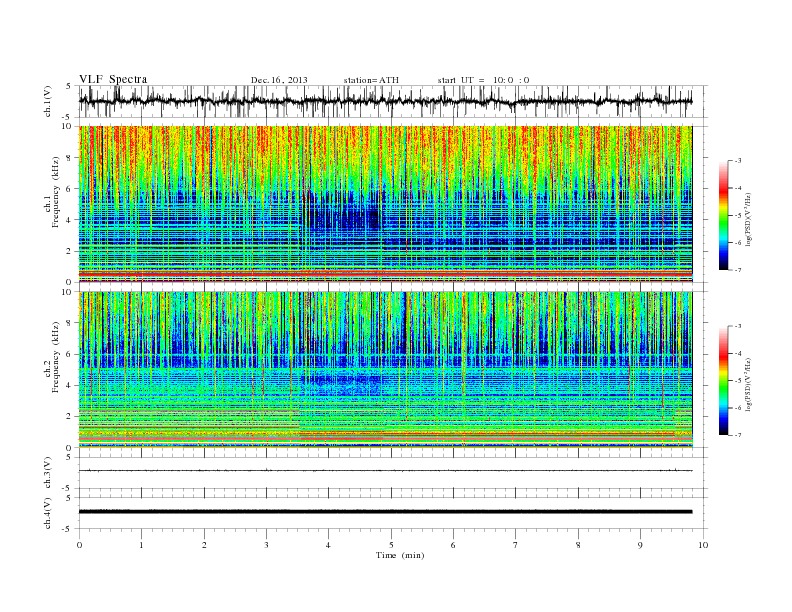The image size is (792, 612).
Task: Click inside the ch.2 spectrogram panel
Action: point(385,370)
